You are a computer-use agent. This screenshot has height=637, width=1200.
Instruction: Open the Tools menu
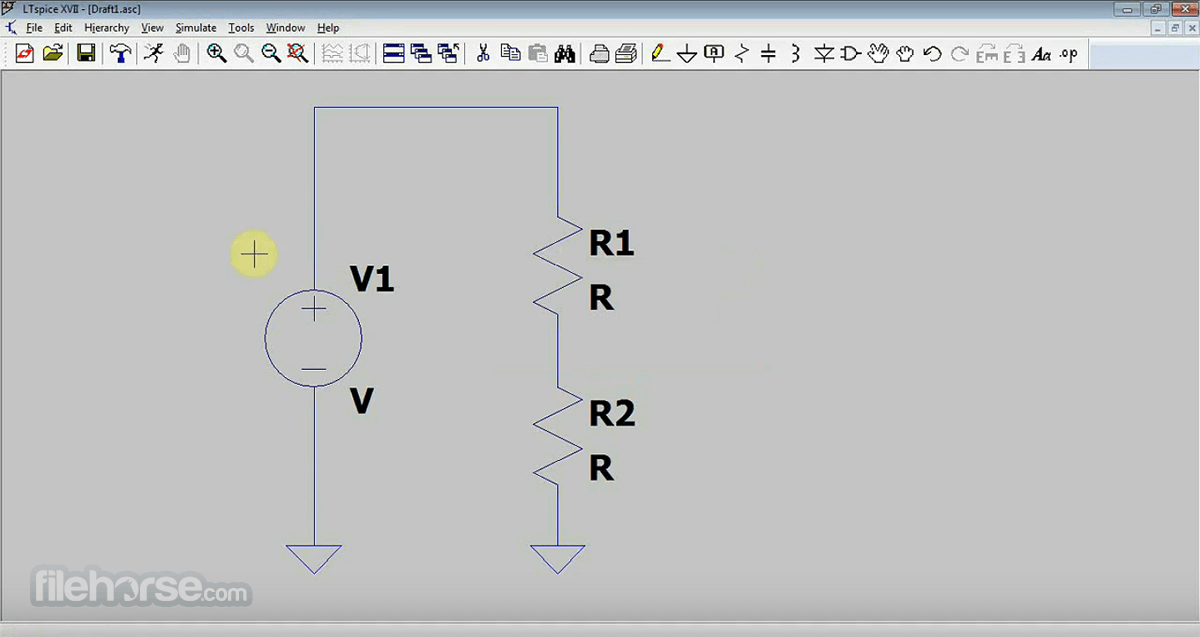pos(241,28)
